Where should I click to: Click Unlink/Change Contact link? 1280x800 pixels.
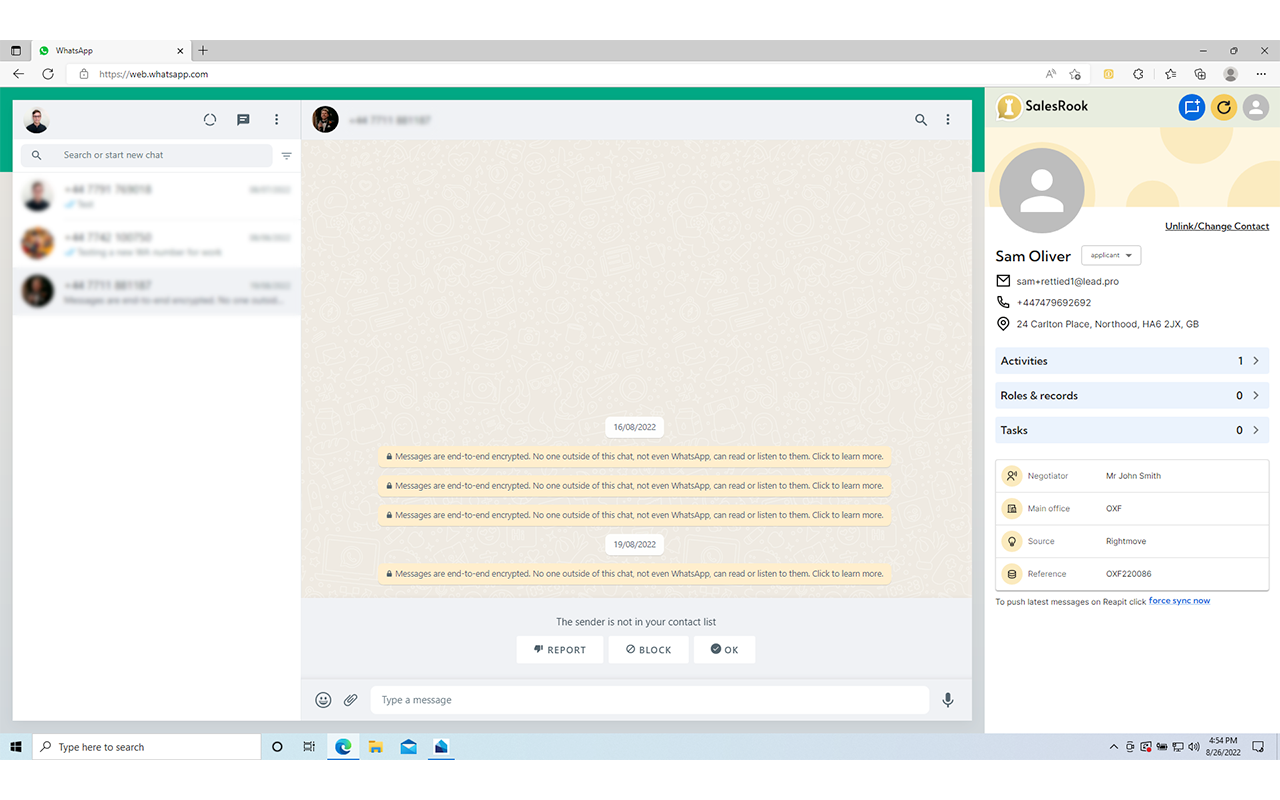(x=1217, y=226)
